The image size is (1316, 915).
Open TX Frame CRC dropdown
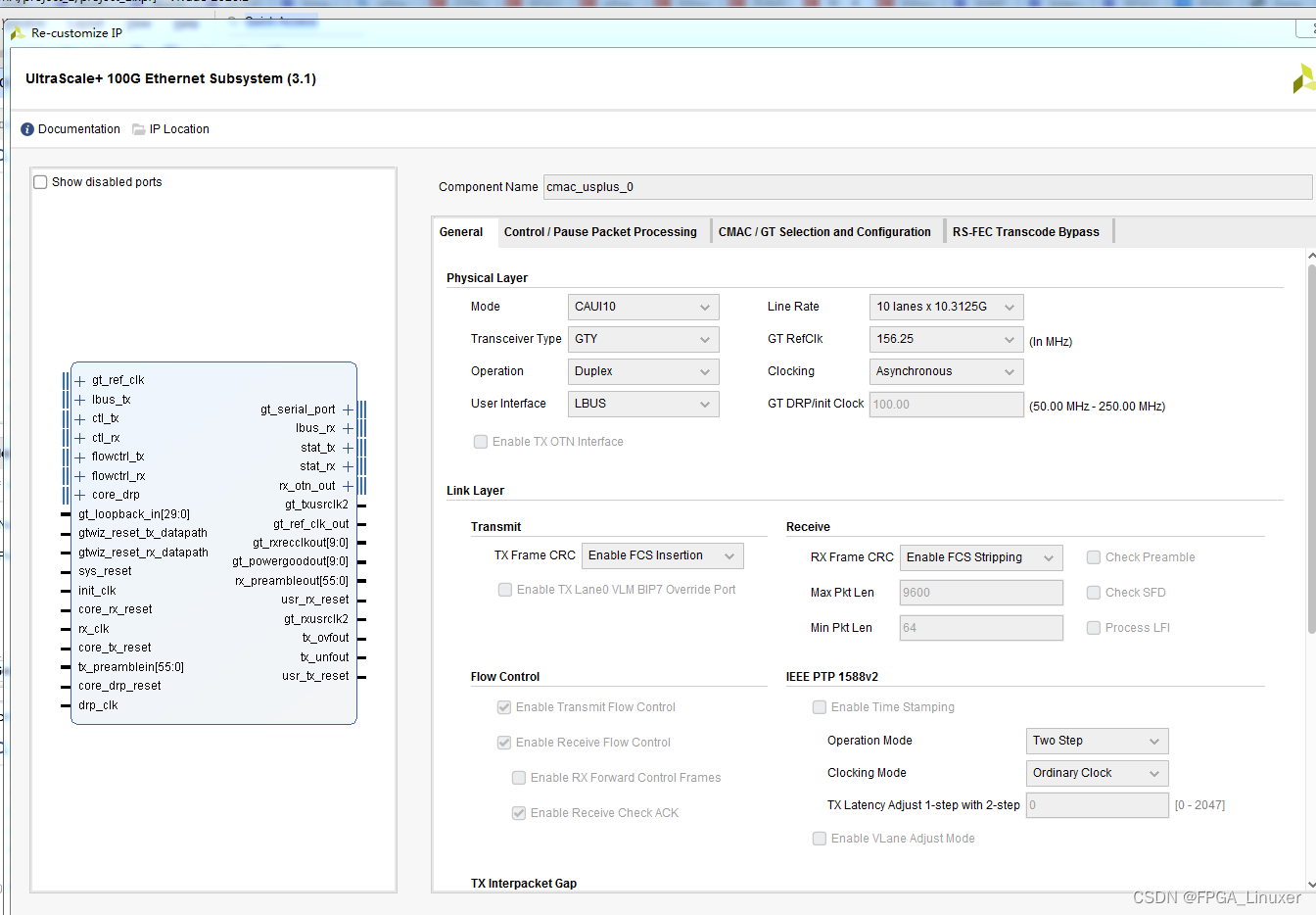tap(663, 555)
